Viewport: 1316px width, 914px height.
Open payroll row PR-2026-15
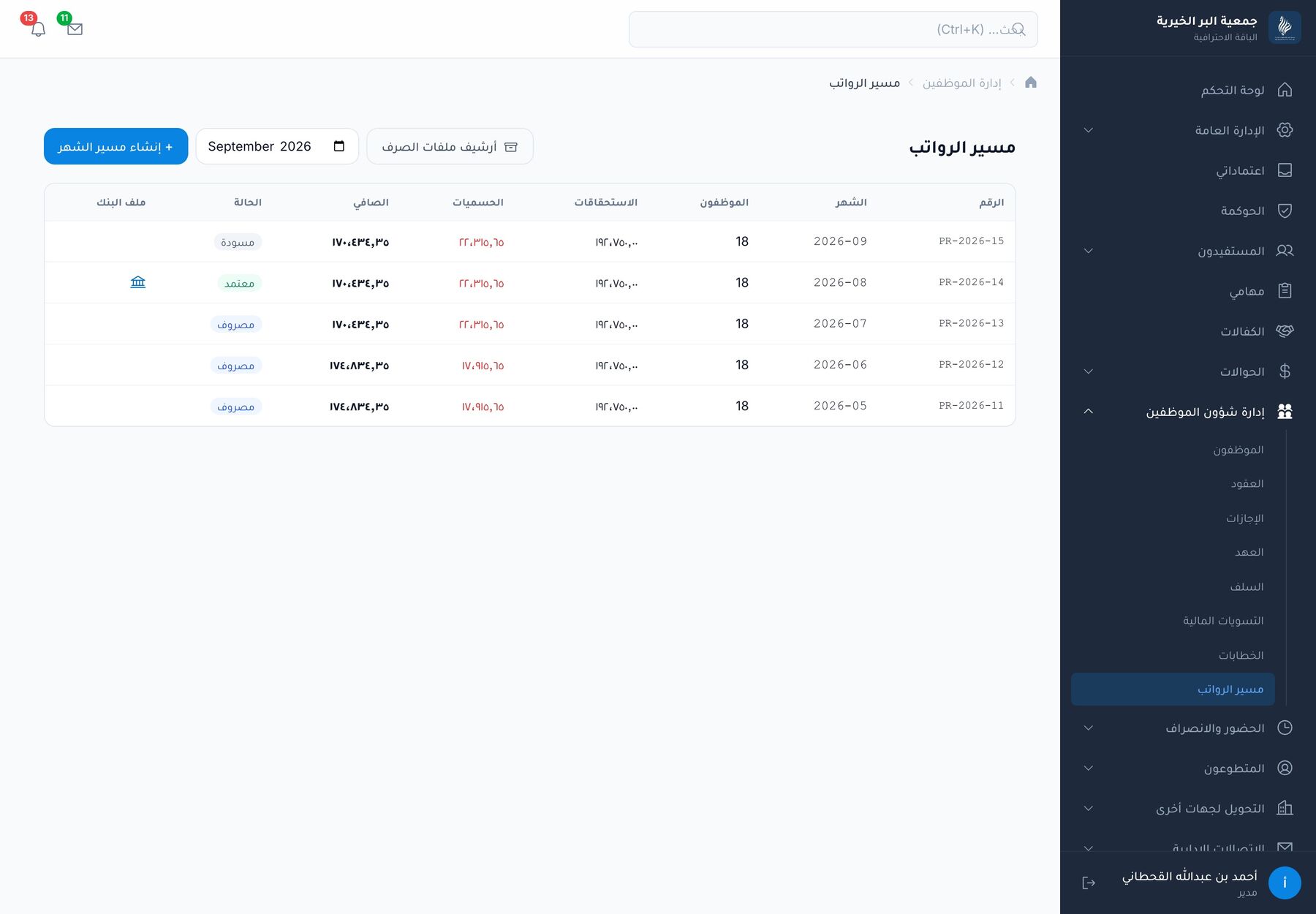pyautogui.click(x=530, y=241)
